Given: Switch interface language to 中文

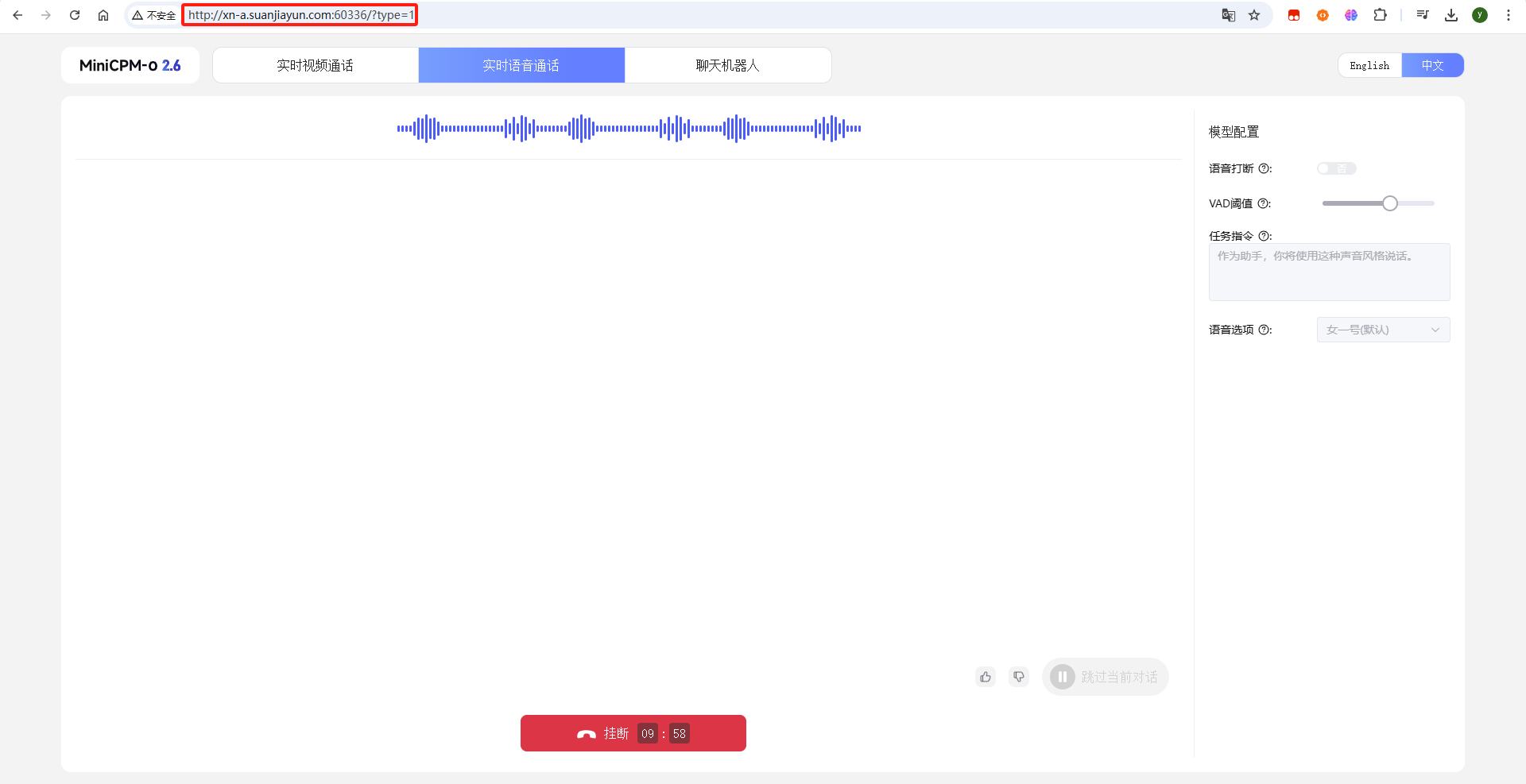Looking at the screenshot, I should click(1432, 65).
